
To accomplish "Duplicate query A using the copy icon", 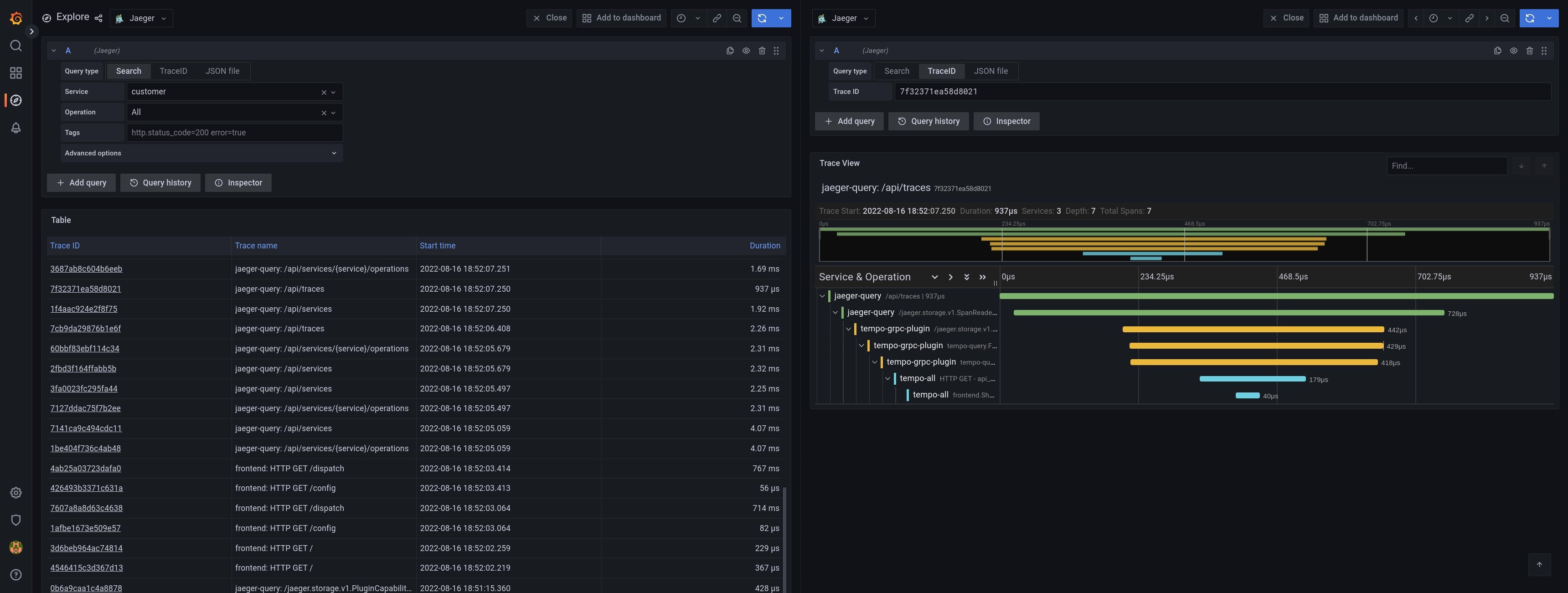I will [x=730, y=51].
